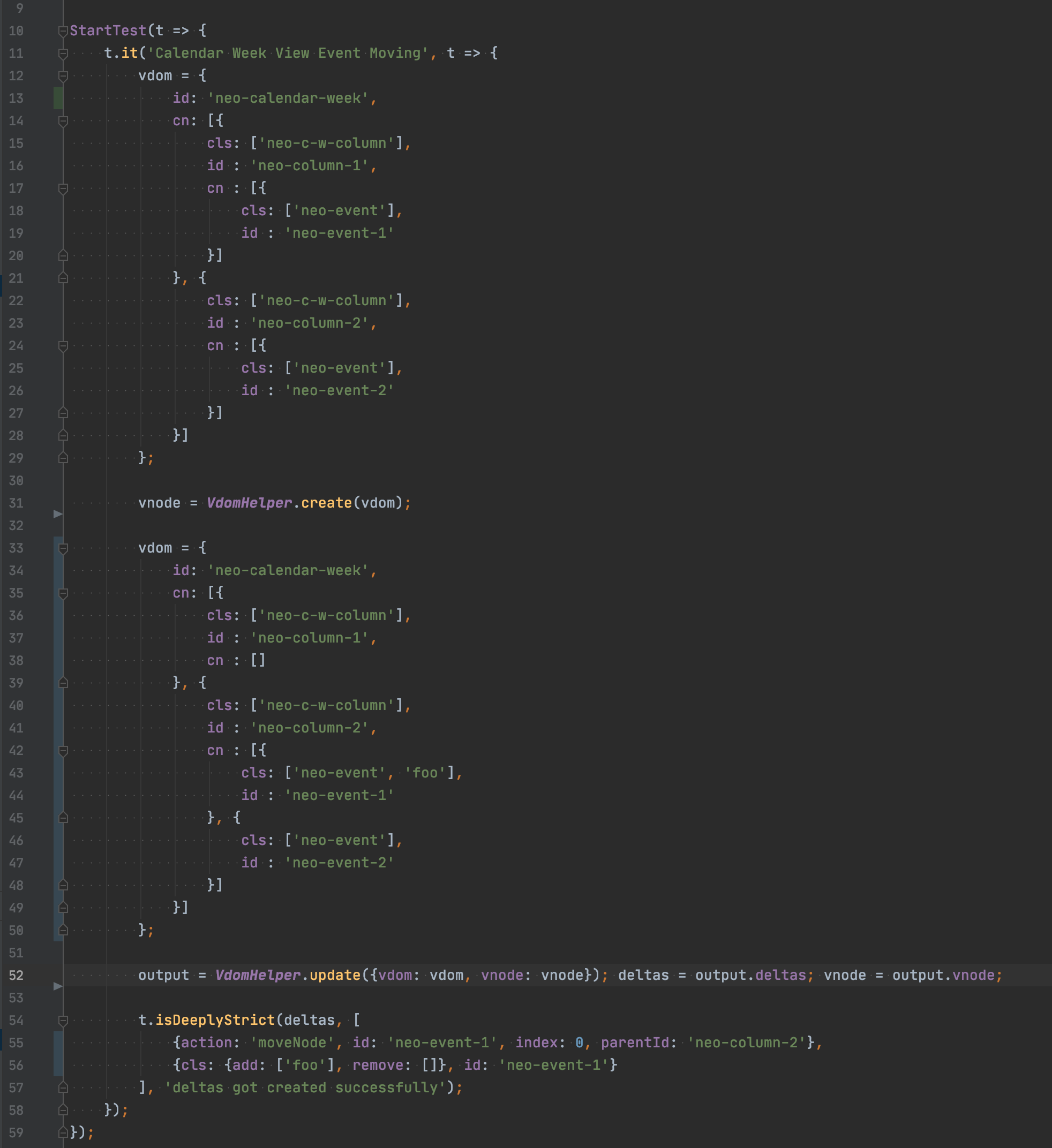Click fold end marker on line 49
Viewport: 1052px width, 1148px height.
click(63, 908)
